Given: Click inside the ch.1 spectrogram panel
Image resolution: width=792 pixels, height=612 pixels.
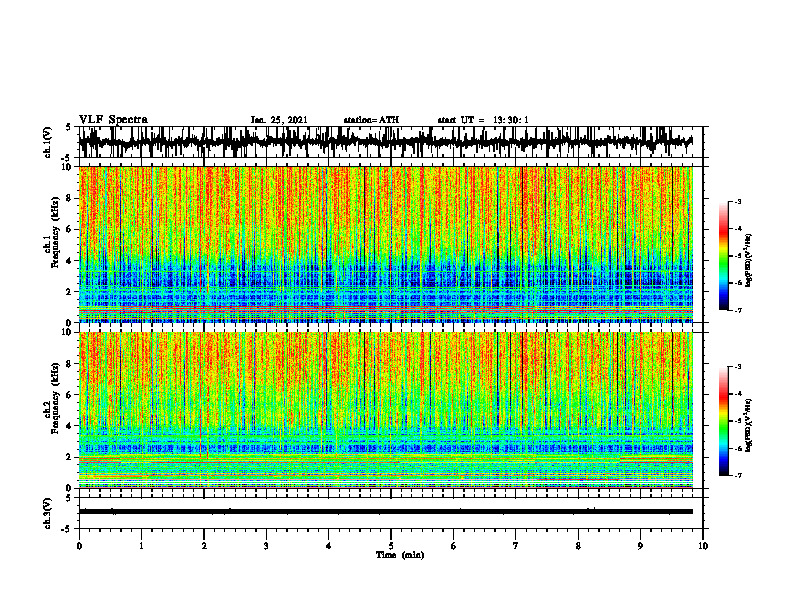Looking at the screenshot, I should (386, 244).
